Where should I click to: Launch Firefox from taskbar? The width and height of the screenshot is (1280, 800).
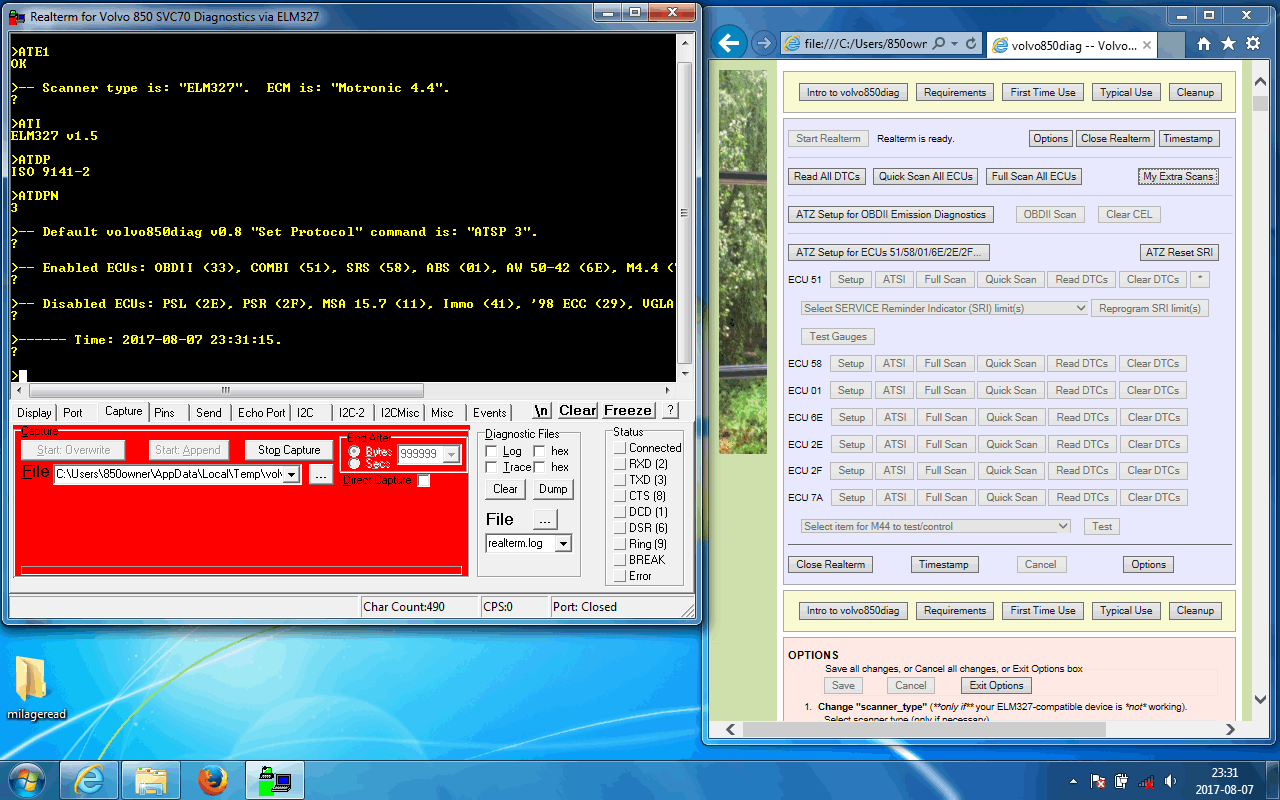coord(212,780)
